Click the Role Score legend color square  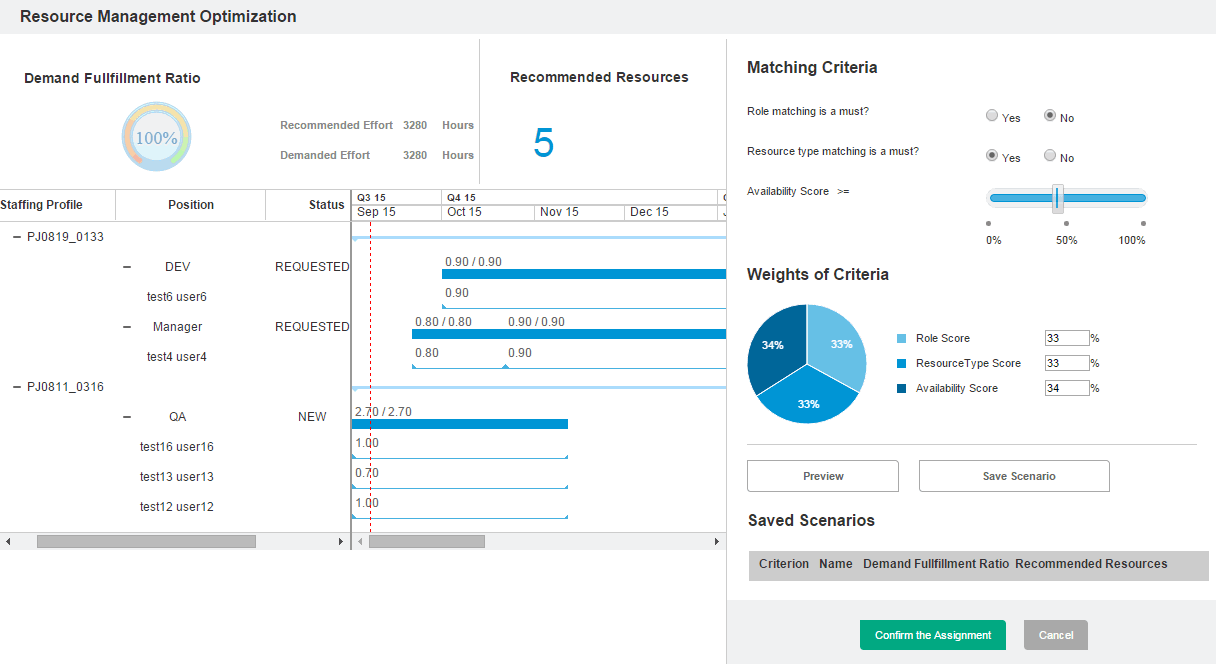tap(901, 339)
